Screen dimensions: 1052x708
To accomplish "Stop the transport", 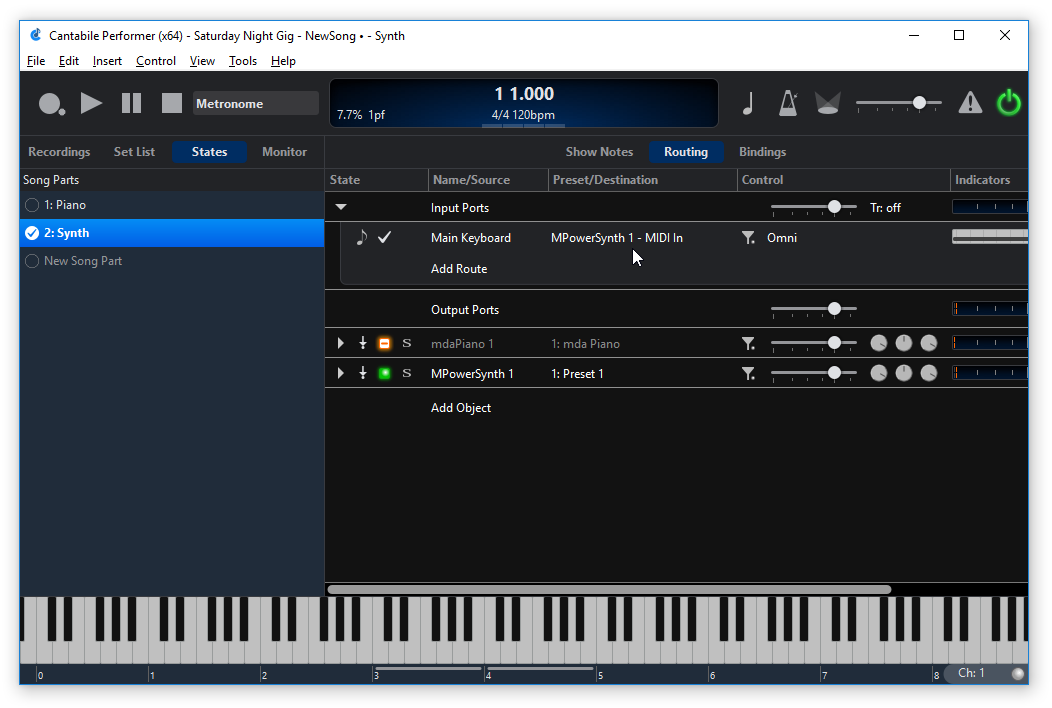I will (172, 103).
